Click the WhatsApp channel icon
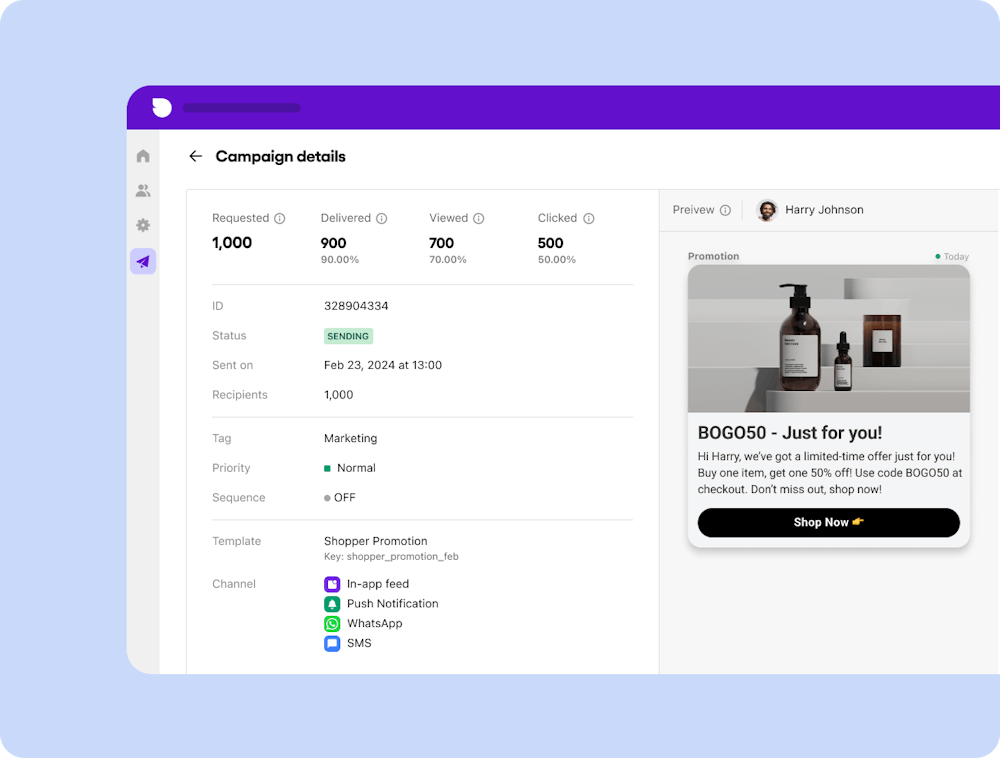This screenshot has height=758, width=1000. tap(332, 623)
